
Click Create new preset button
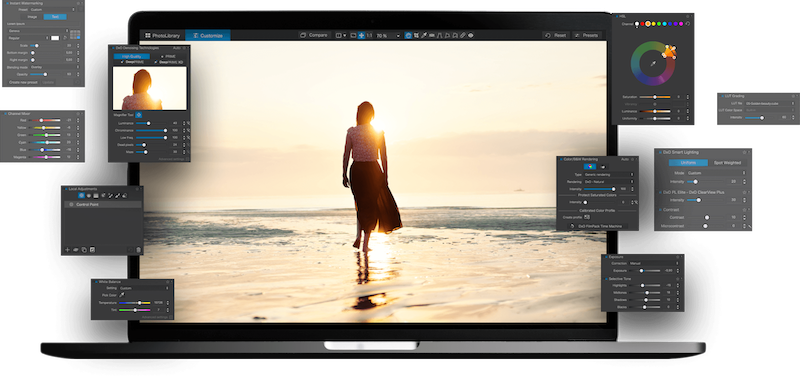click(23, 82)
